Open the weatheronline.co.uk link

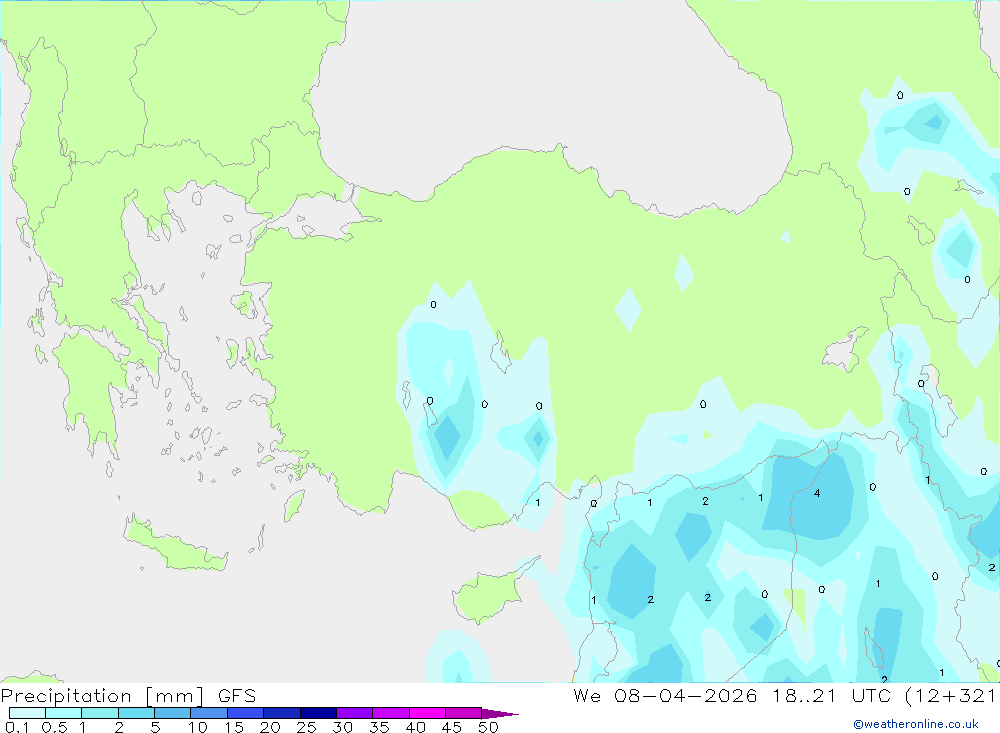[916, 724]
